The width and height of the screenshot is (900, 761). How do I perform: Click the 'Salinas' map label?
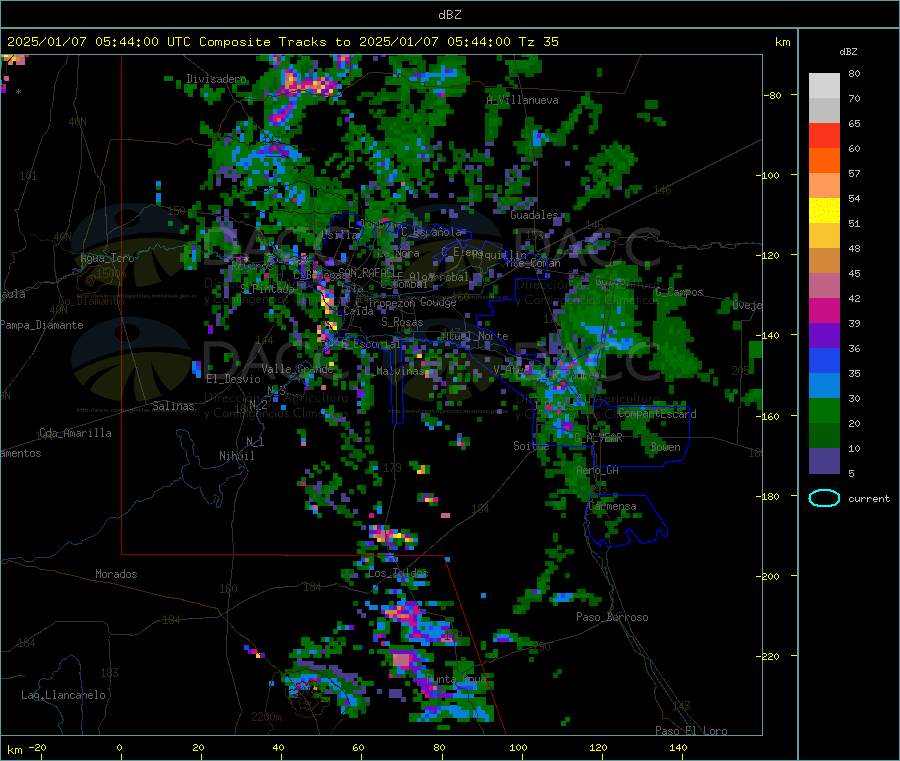point(173,406)
